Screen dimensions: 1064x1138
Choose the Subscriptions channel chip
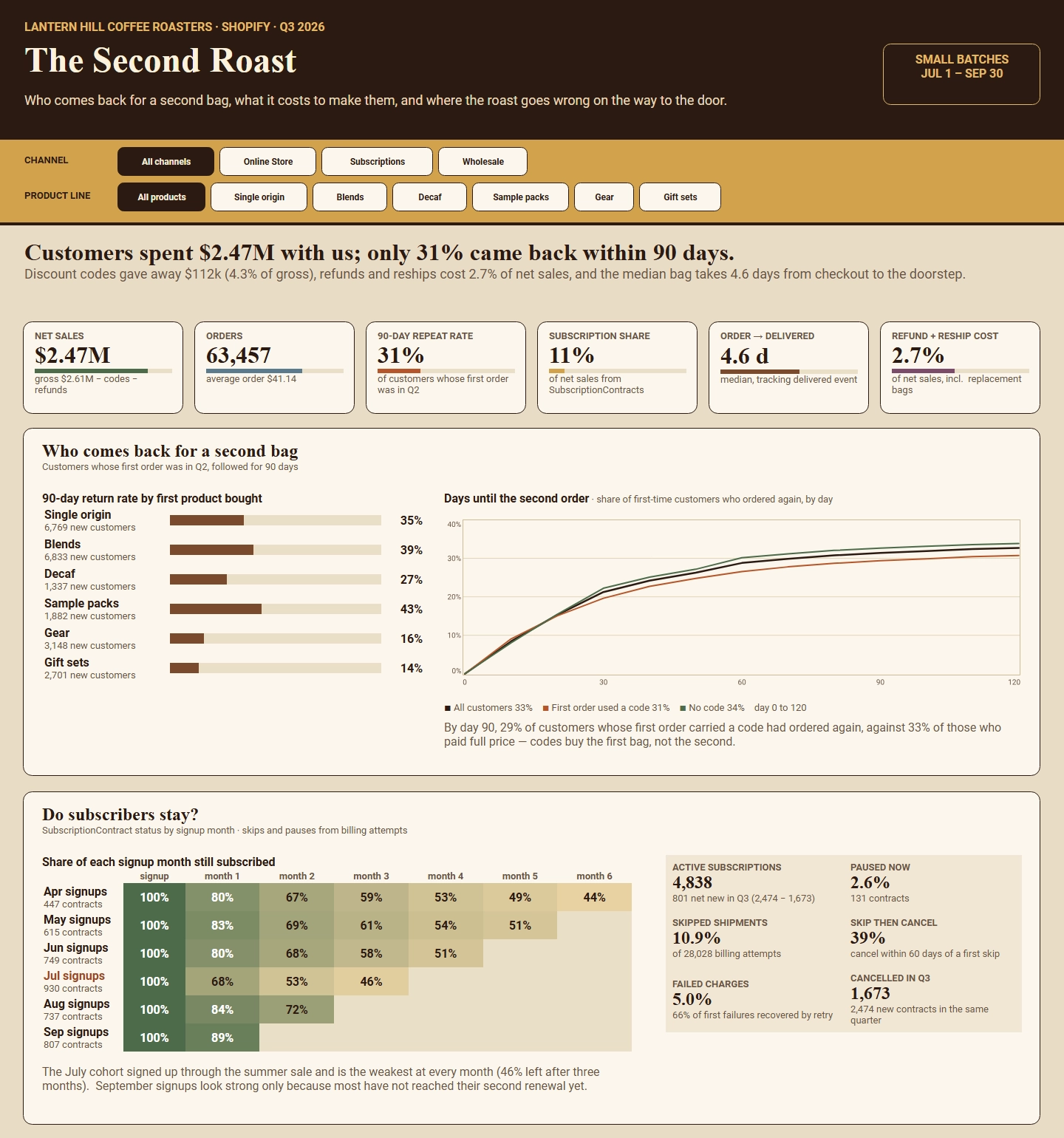[377, 161]
